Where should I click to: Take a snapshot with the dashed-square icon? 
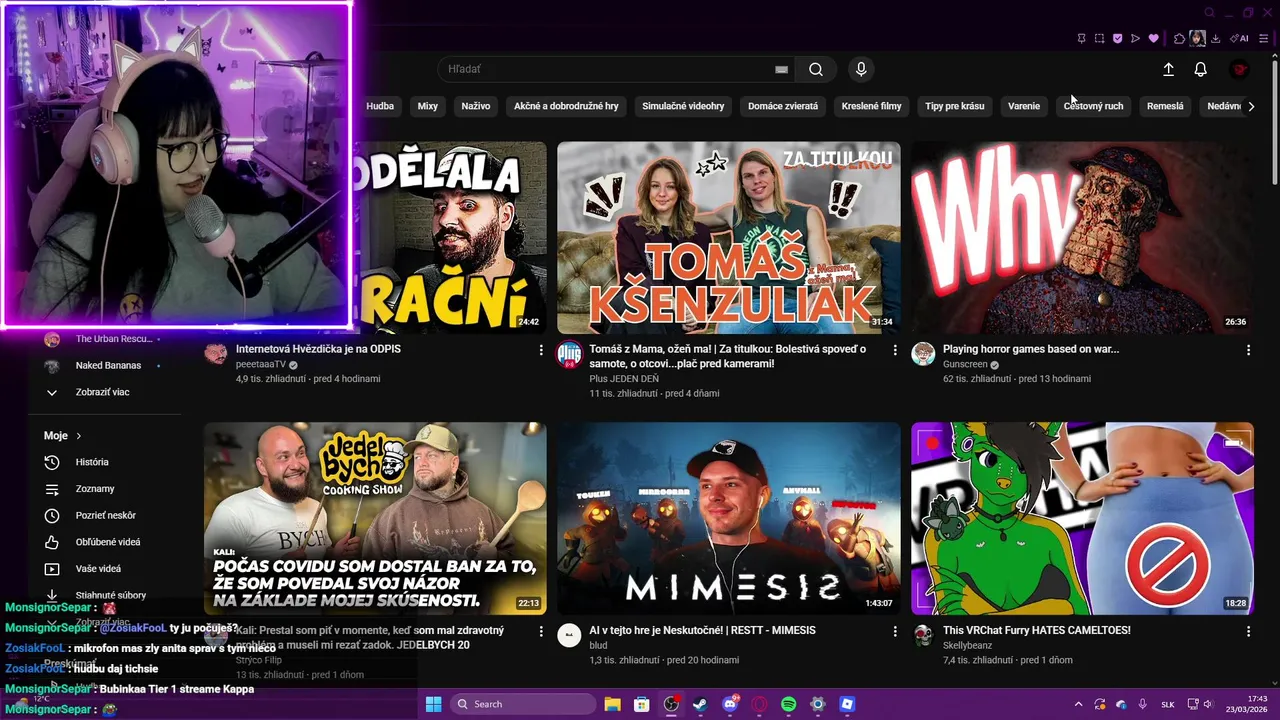(x=1099, y=39)
